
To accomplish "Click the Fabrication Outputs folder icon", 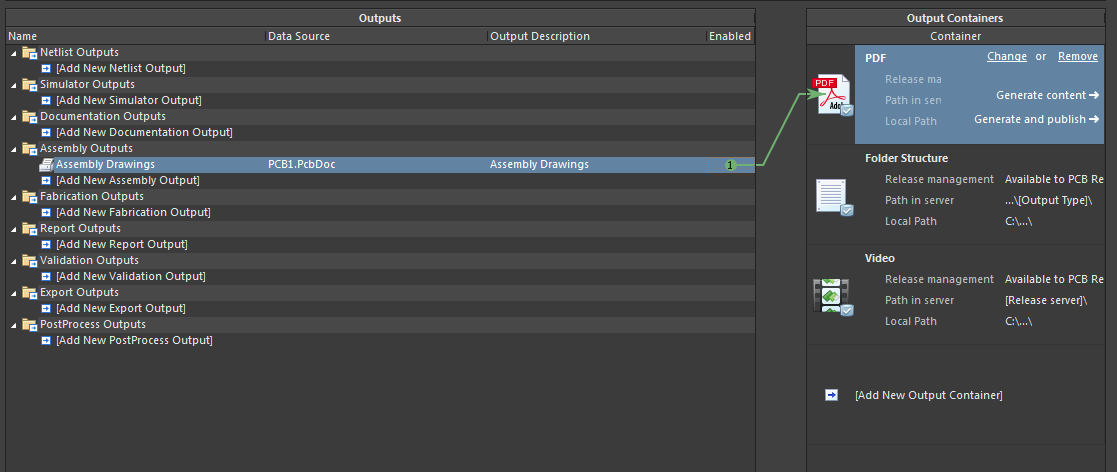I will point(29,196).
